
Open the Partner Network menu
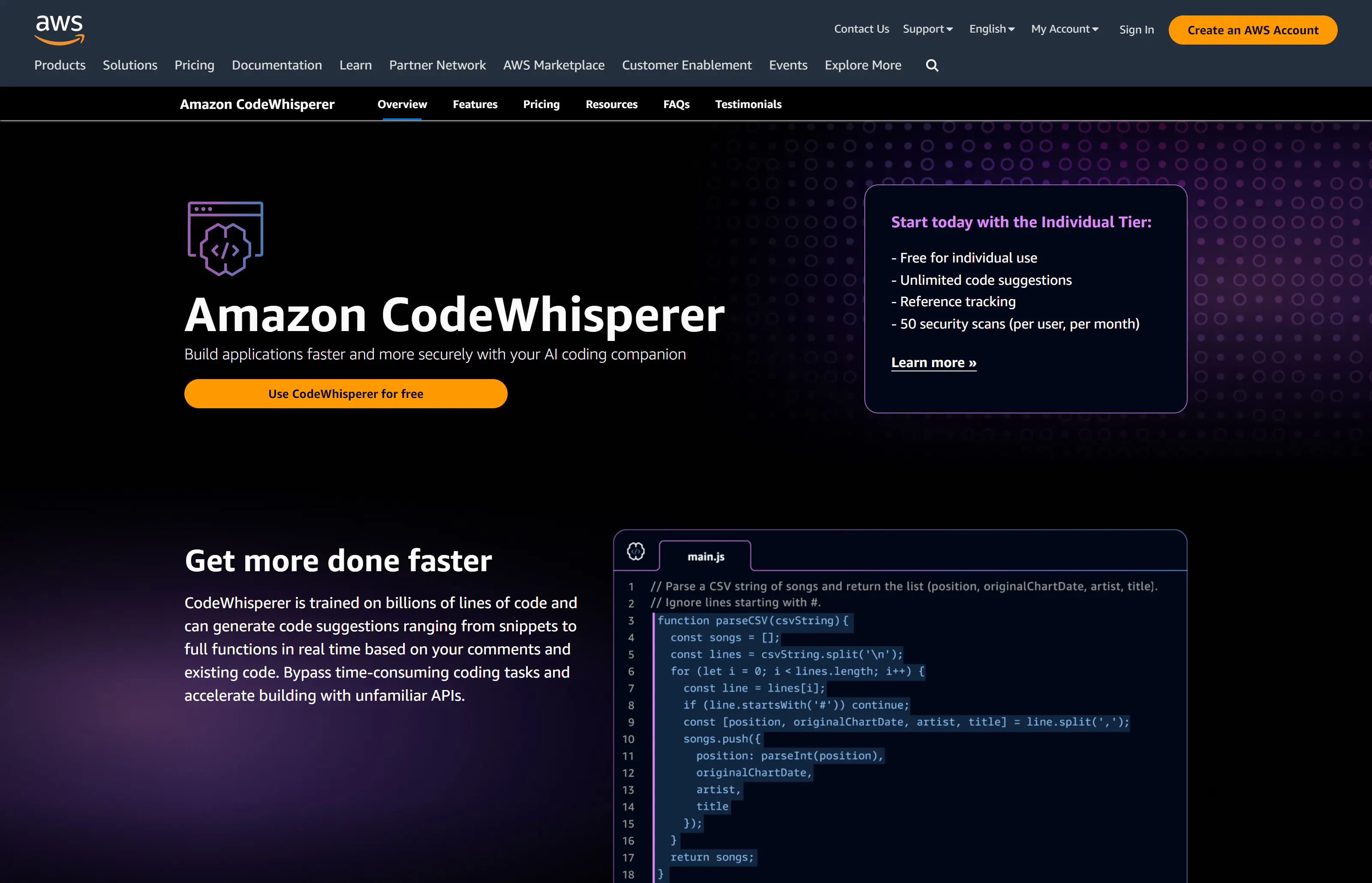pos(437,65)
